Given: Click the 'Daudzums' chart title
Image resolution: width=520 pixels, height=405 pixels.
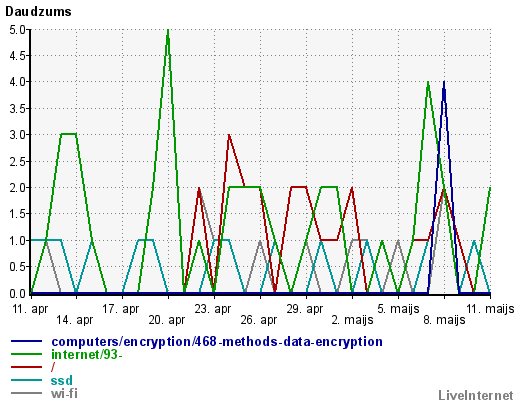Looking at the screenshot, I should click(38, 12).
